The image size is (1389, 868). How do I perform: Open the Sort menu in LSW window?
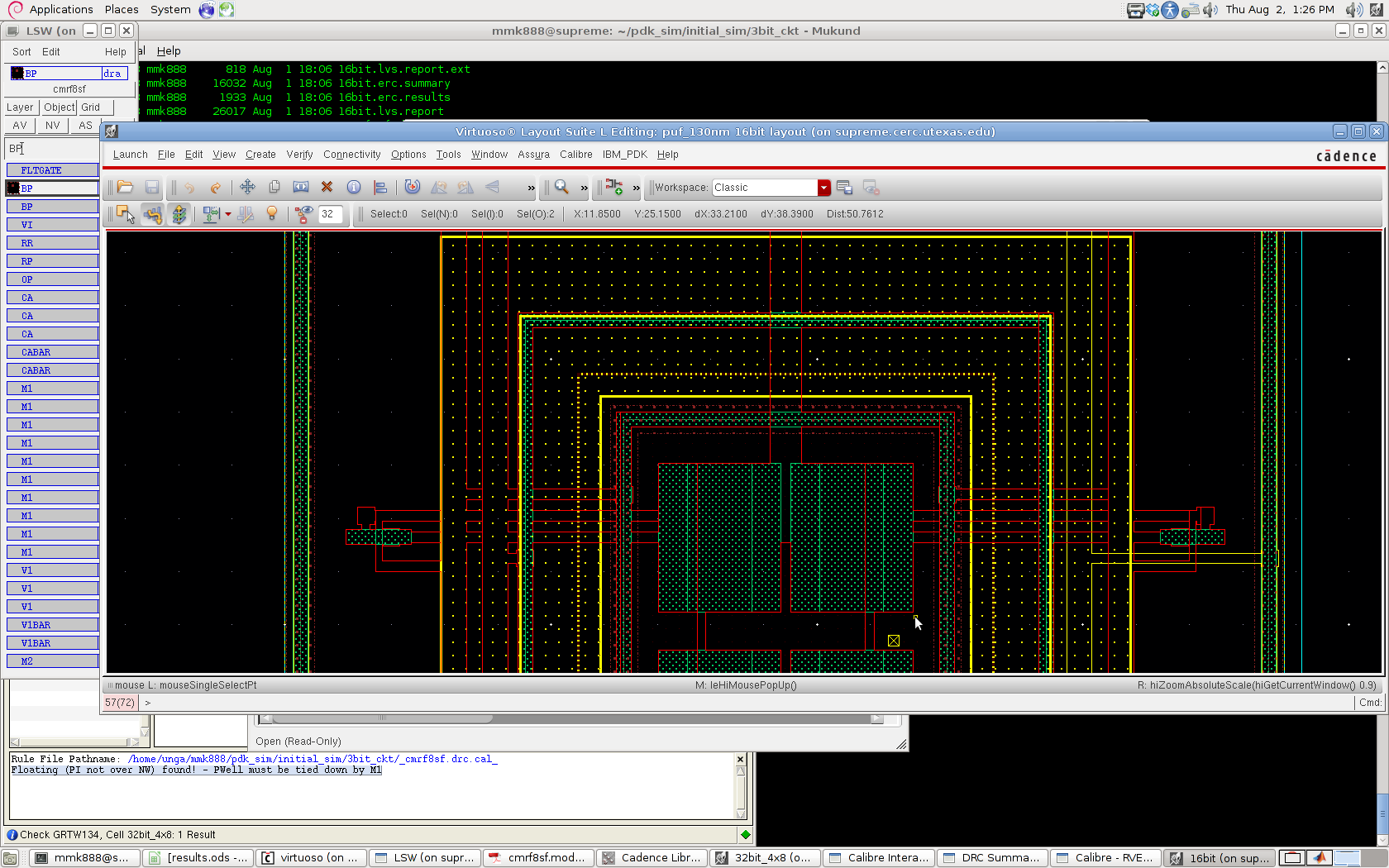tap(21, 51)
